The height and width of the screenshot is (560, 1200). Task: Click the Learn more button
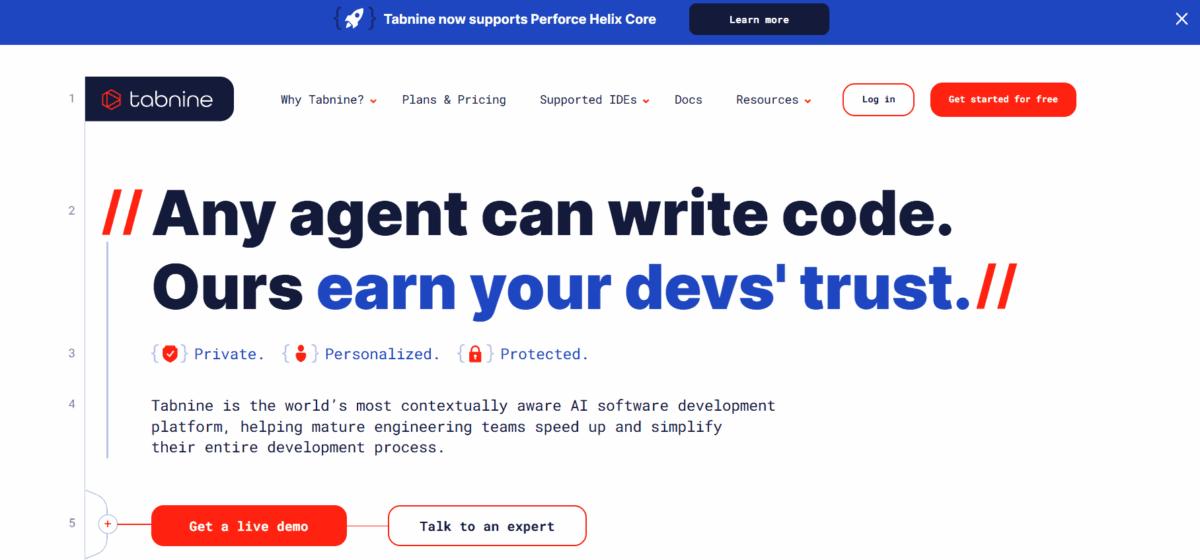click(x=759, y=19)
